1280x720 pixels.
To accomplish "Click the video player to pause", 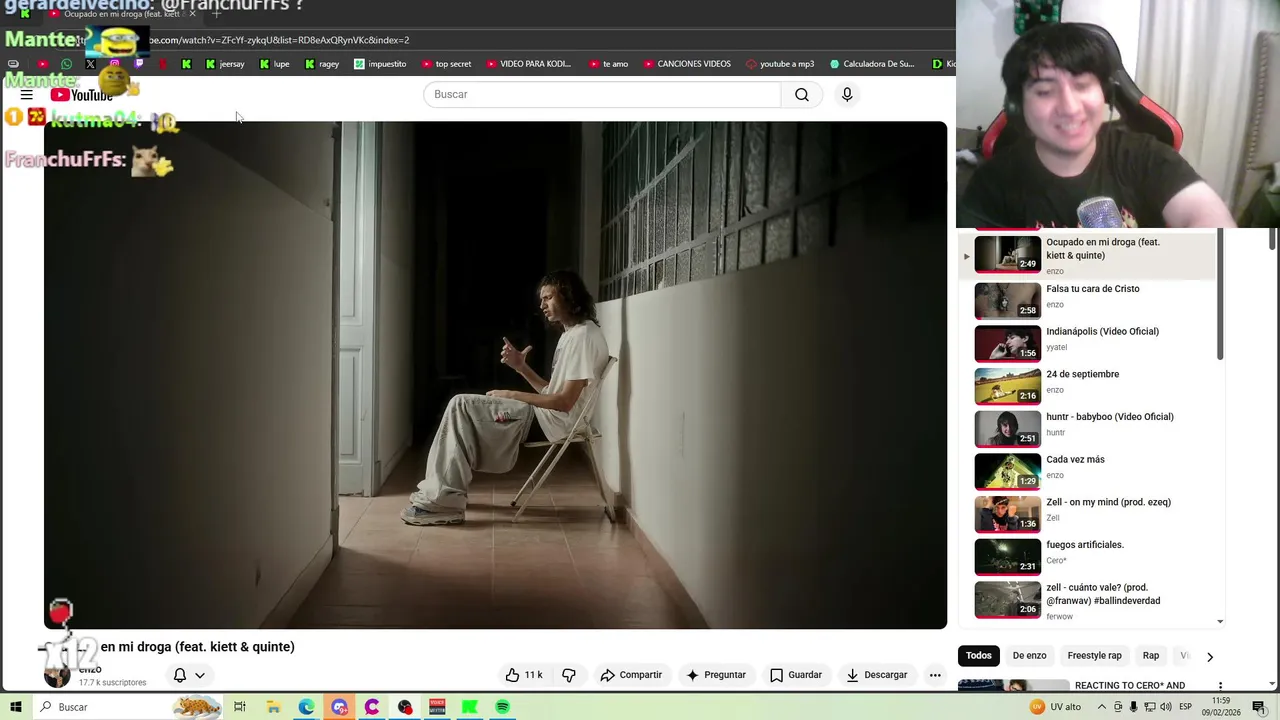I will [x=495, y=375].
